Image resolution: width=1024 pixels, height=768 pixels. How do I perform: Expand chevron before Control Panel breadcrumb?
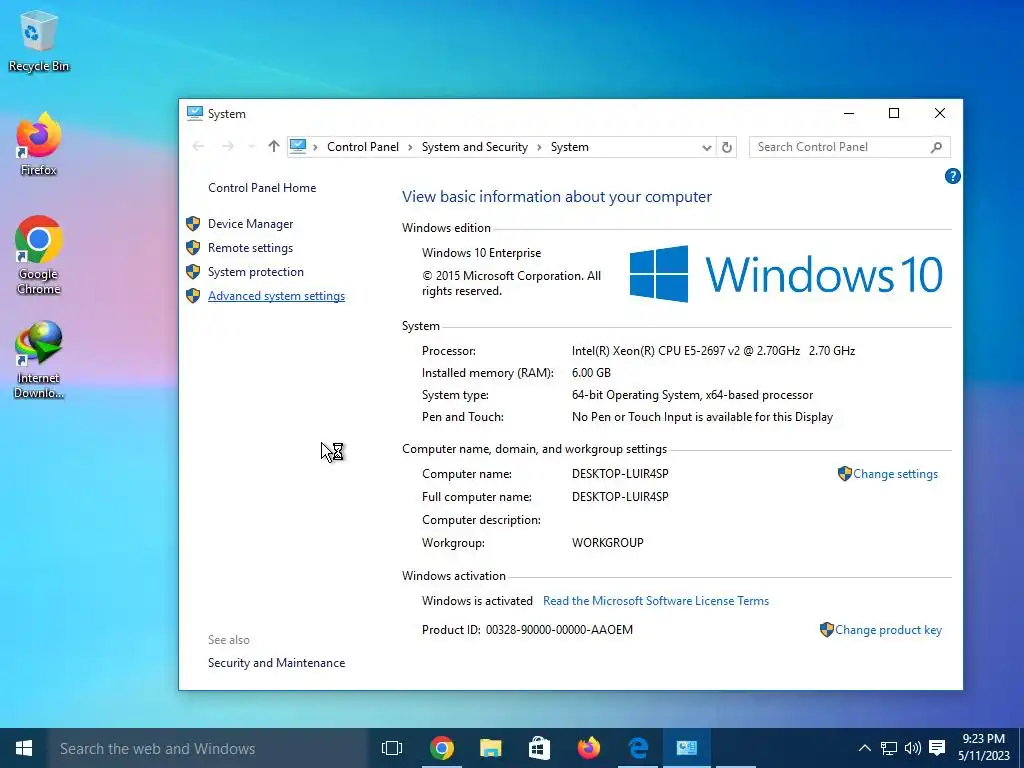click(x=315, y=147)
